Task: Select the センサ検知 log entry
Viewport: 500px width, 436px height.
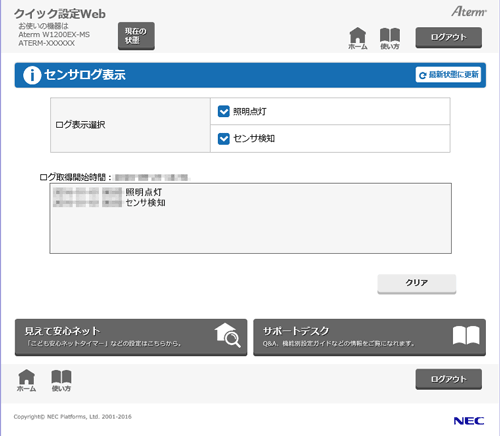Action: tap(145, 203)
